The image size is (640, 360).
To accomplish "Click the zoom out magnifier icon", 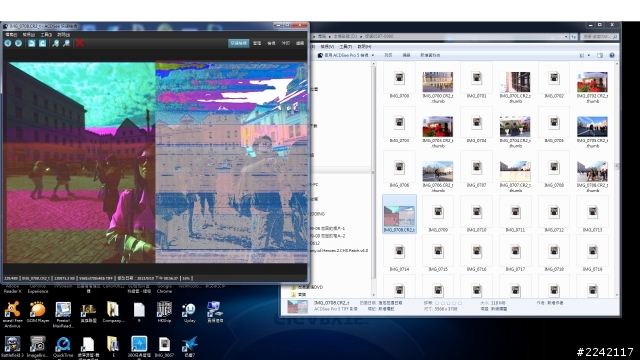I will [x=66, y=43].
